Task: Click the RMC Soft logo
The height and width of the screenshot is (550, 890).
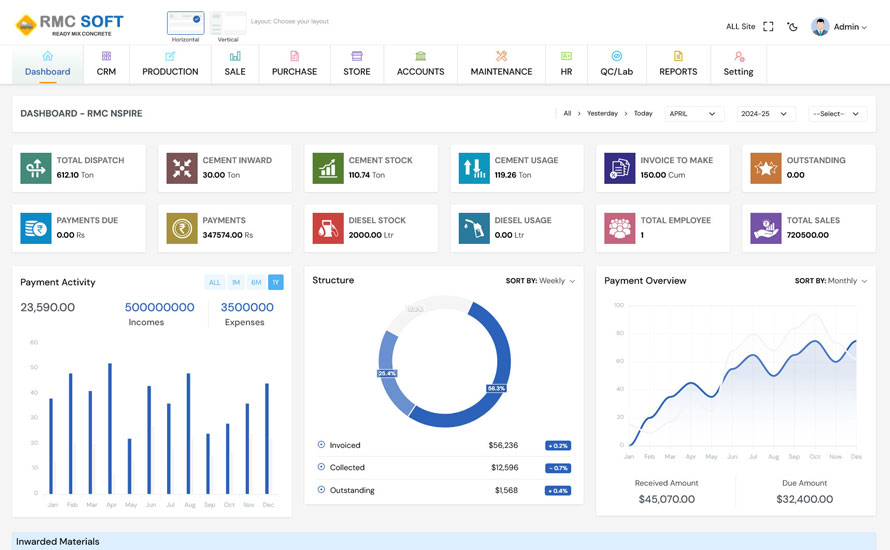Action: (69, 25)
